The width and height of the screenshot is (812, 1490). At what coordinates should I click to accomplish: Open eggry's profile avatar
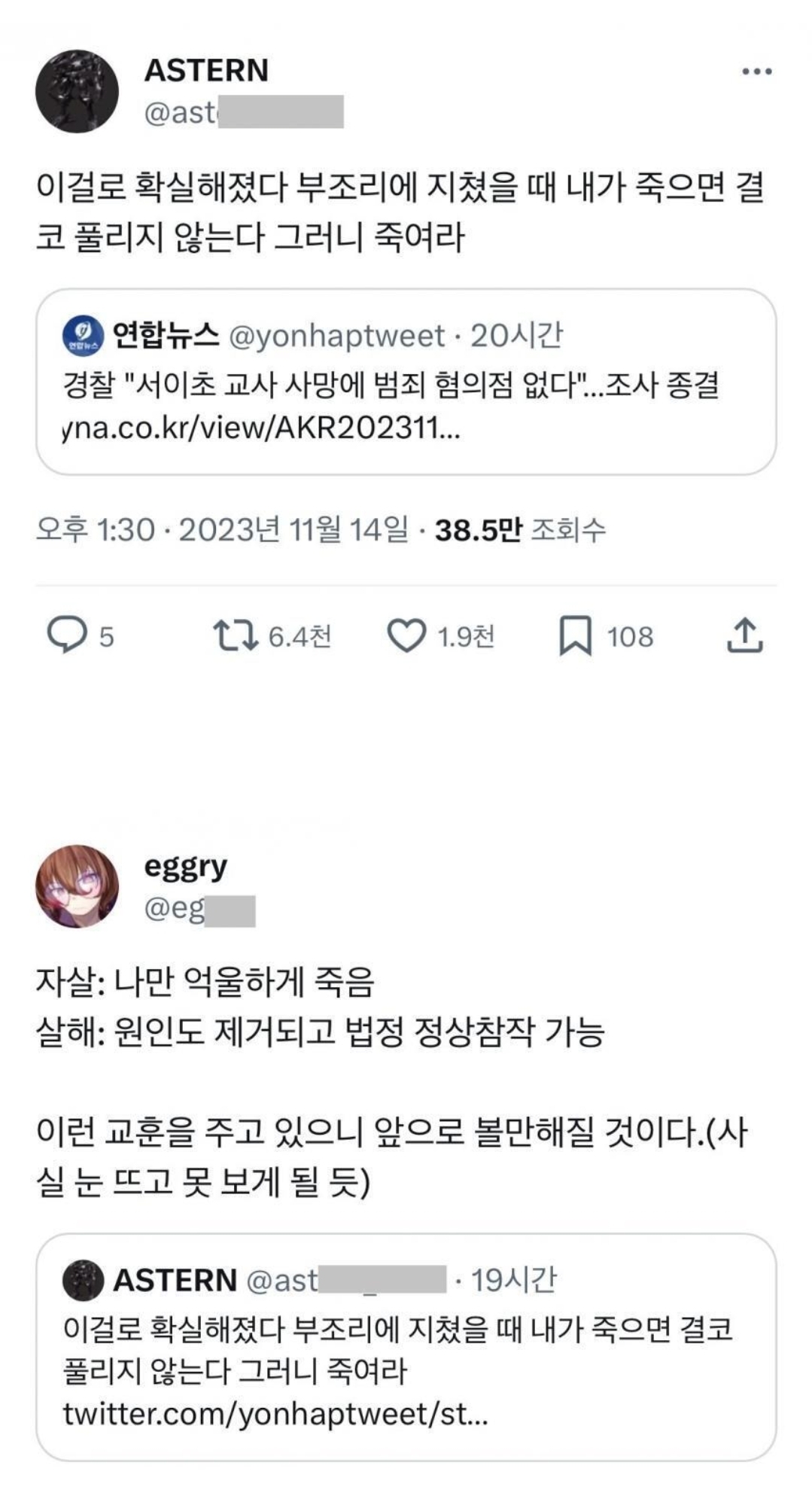(77, 886)
